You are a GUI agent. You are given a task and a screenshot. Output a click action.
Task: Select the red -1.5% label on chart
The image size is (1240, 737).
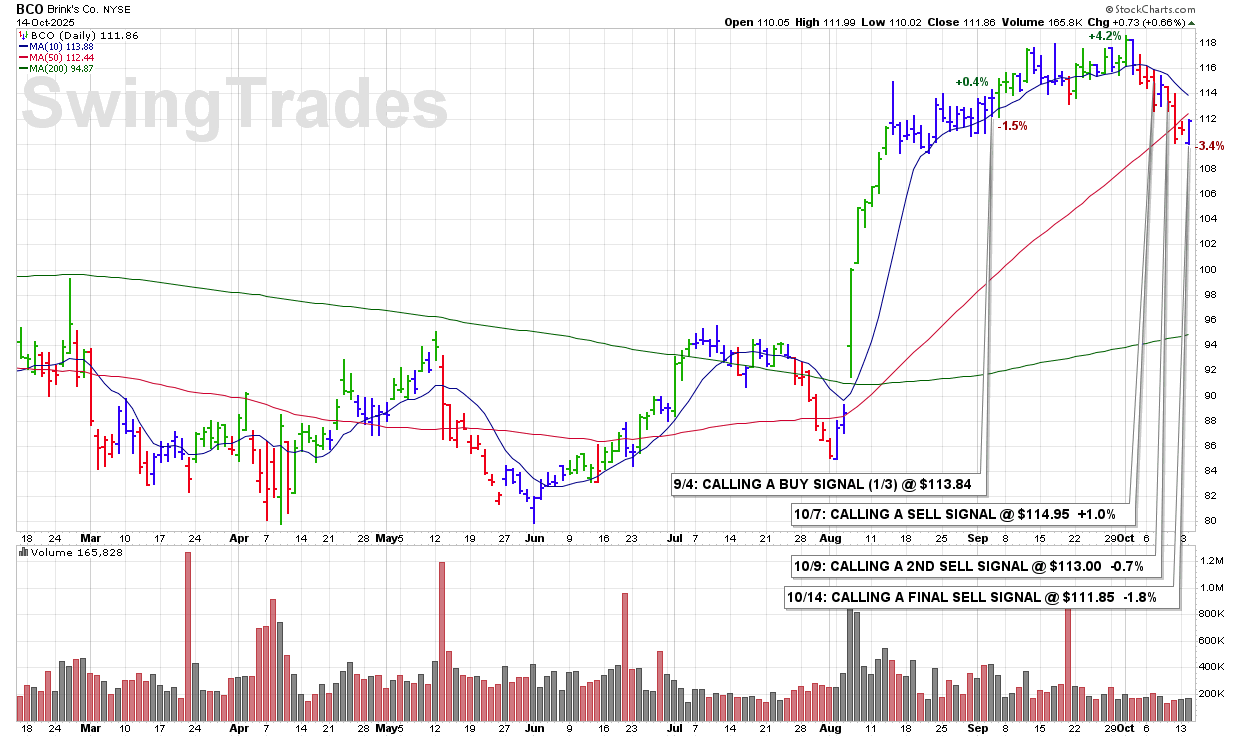1014,126
